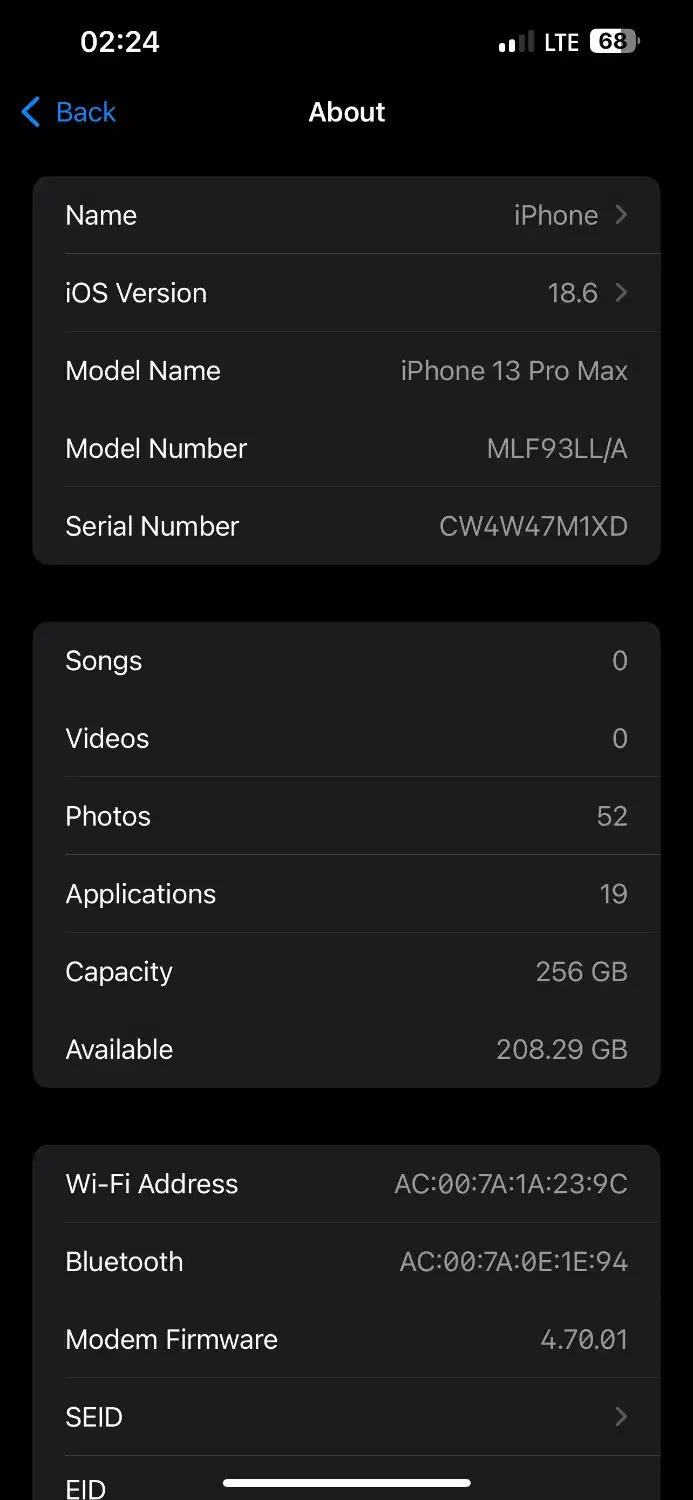
Task: Tap the Model Number value MLF93LL/A
Action: click(557, 449)
